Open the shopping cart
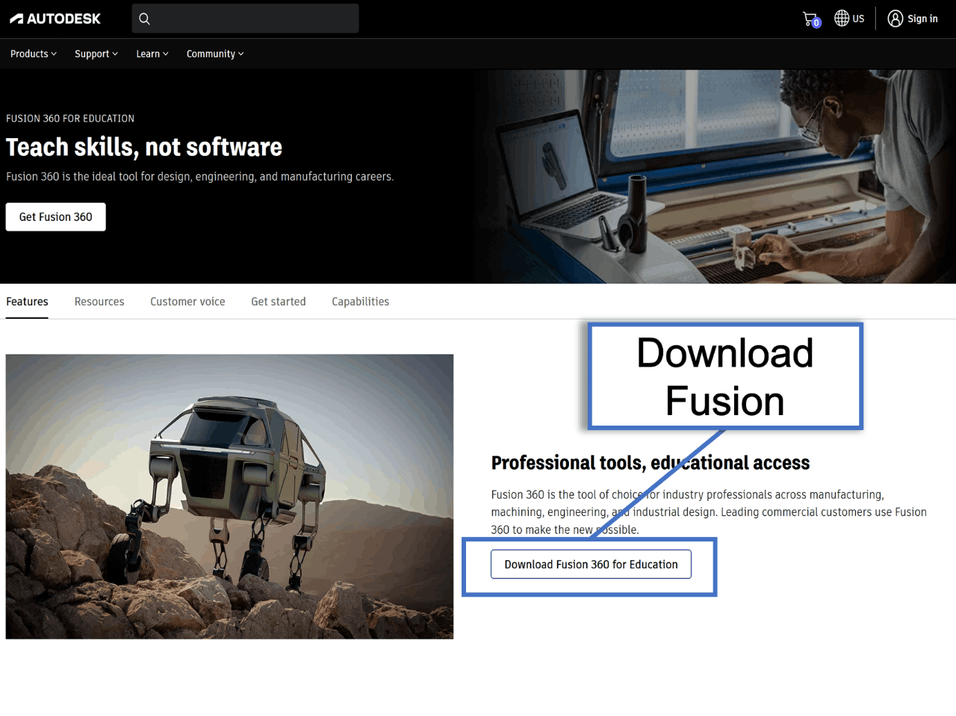 click(x=810, y=18)
